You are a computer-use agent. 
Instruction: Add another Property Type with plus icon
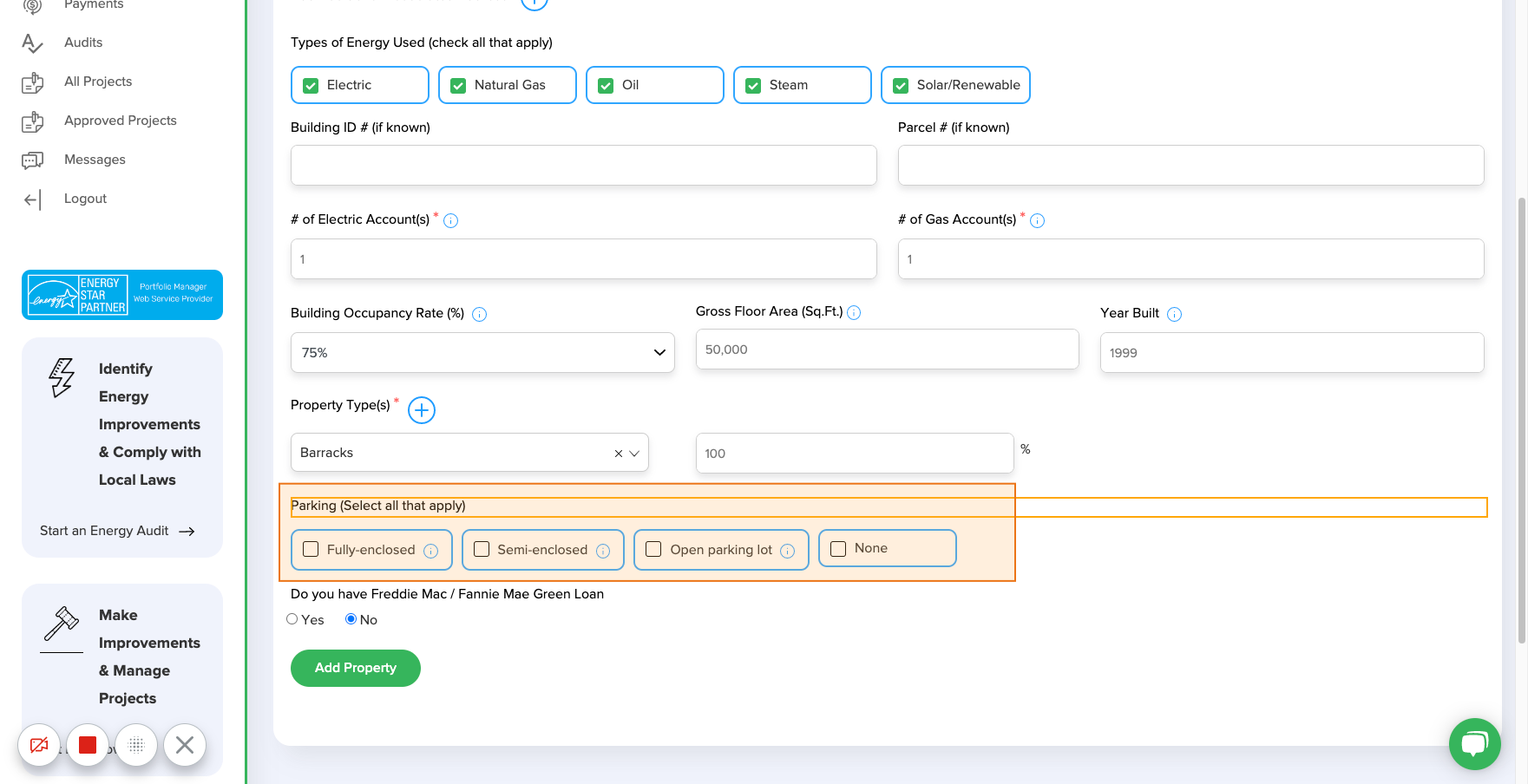(x=422, y=410)
